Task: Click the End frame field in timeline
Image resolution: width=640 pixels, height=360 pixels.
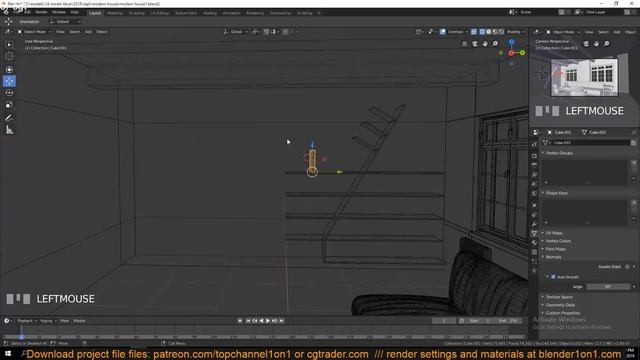Action: pyautogui.click(x=508, y=321)
